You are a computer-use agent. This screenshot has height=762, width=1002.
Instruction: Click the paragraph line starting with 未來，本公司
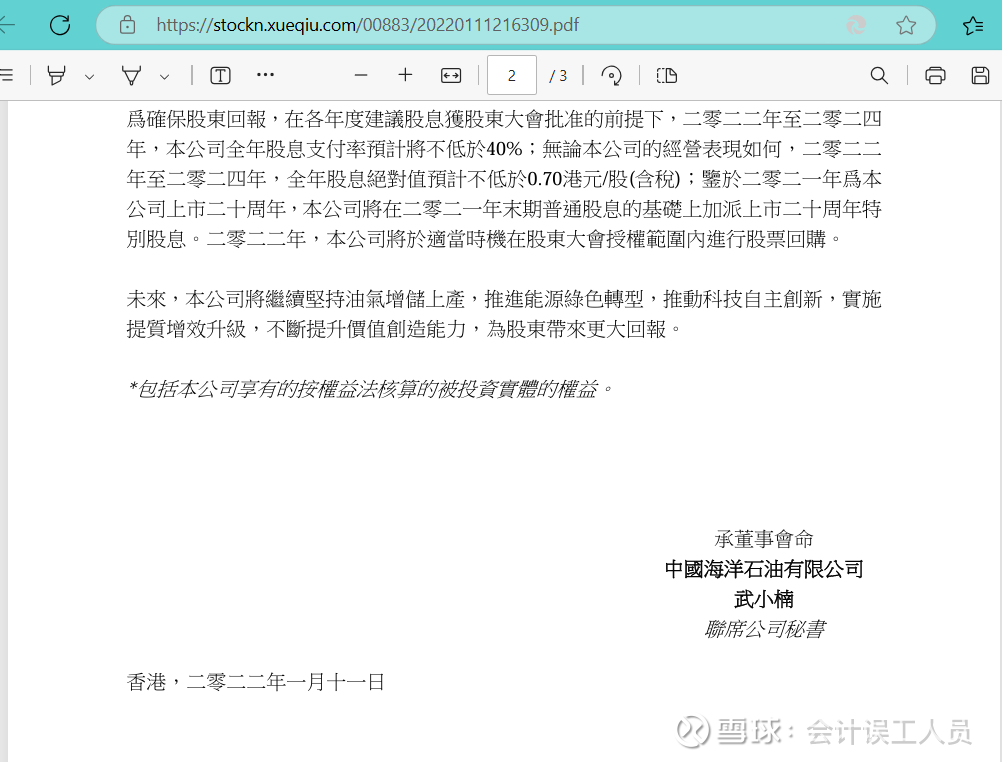[x=504, y=299]
